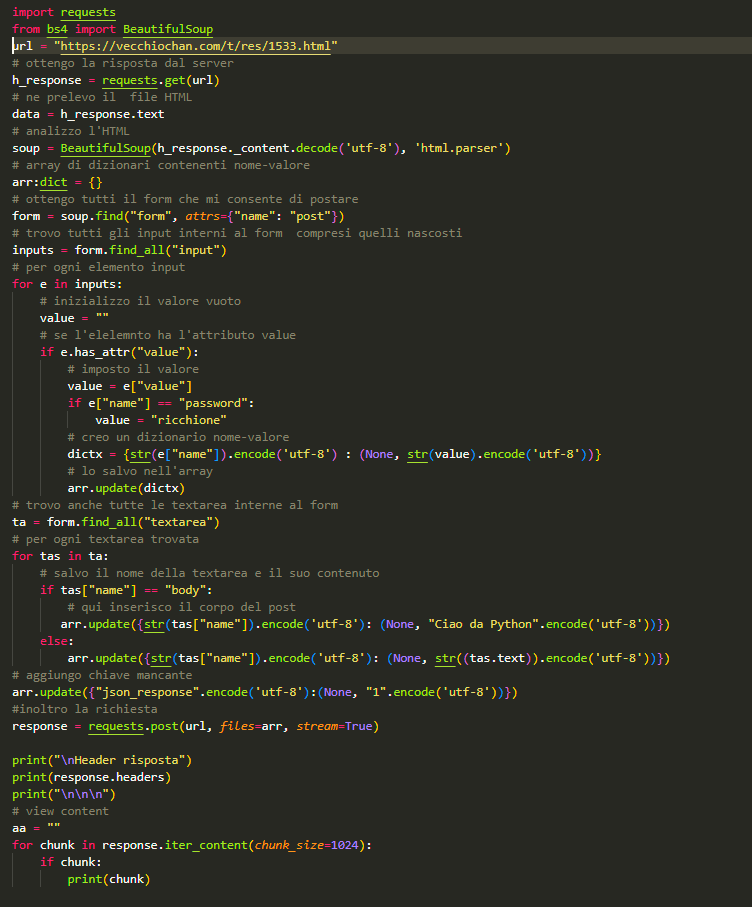Click the vecchiochan URL string
Screen dimensions: 752x907
(x=196, y=46)
